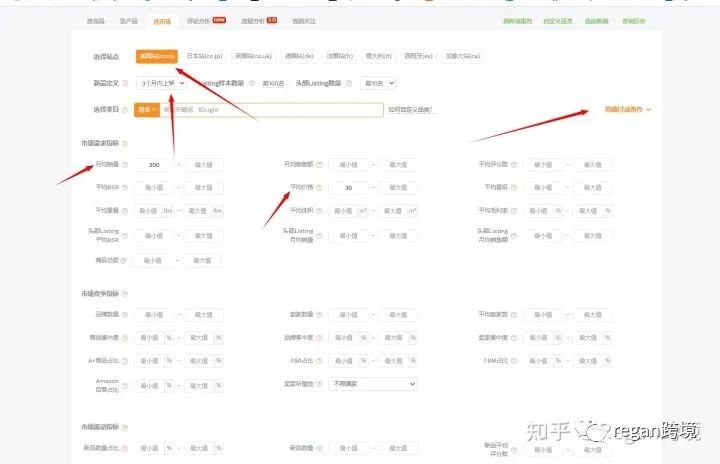Switch to the 选市场 tab
The width and height of the screenshot is (720, 464).
coord(162,21)
